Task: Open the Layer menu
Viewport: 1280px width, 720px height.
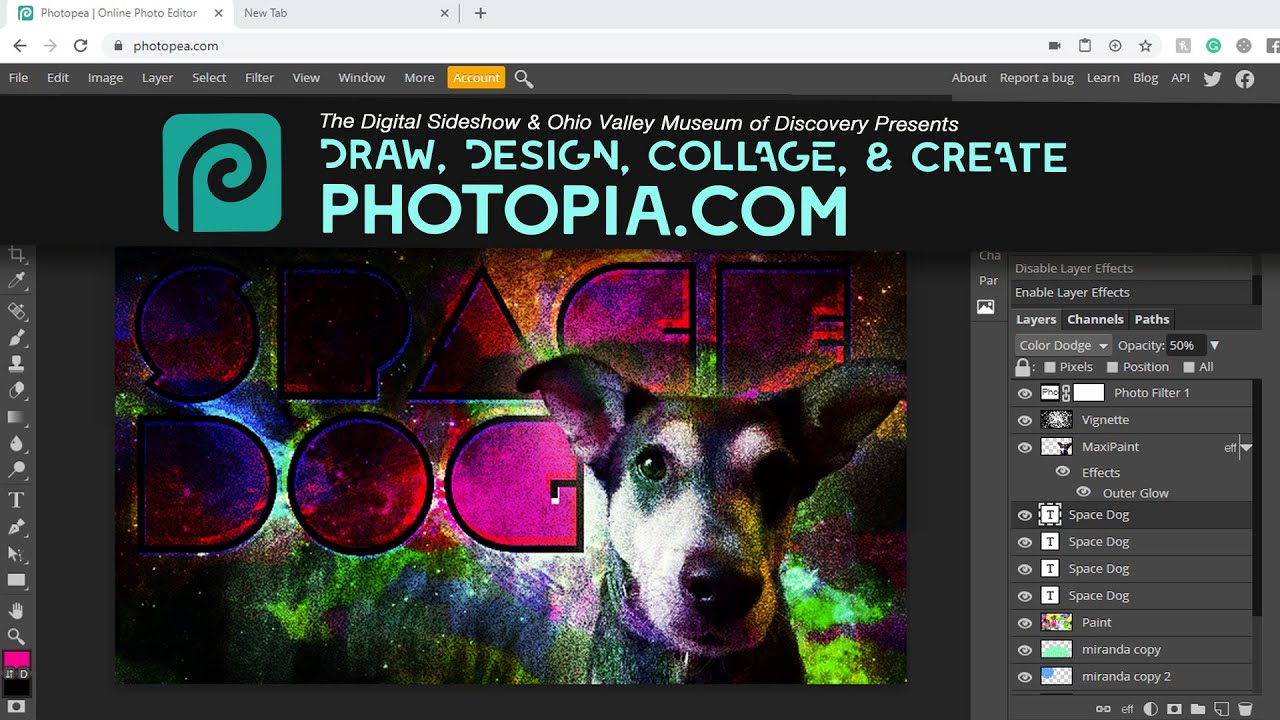Action: (x=157, y=78)
